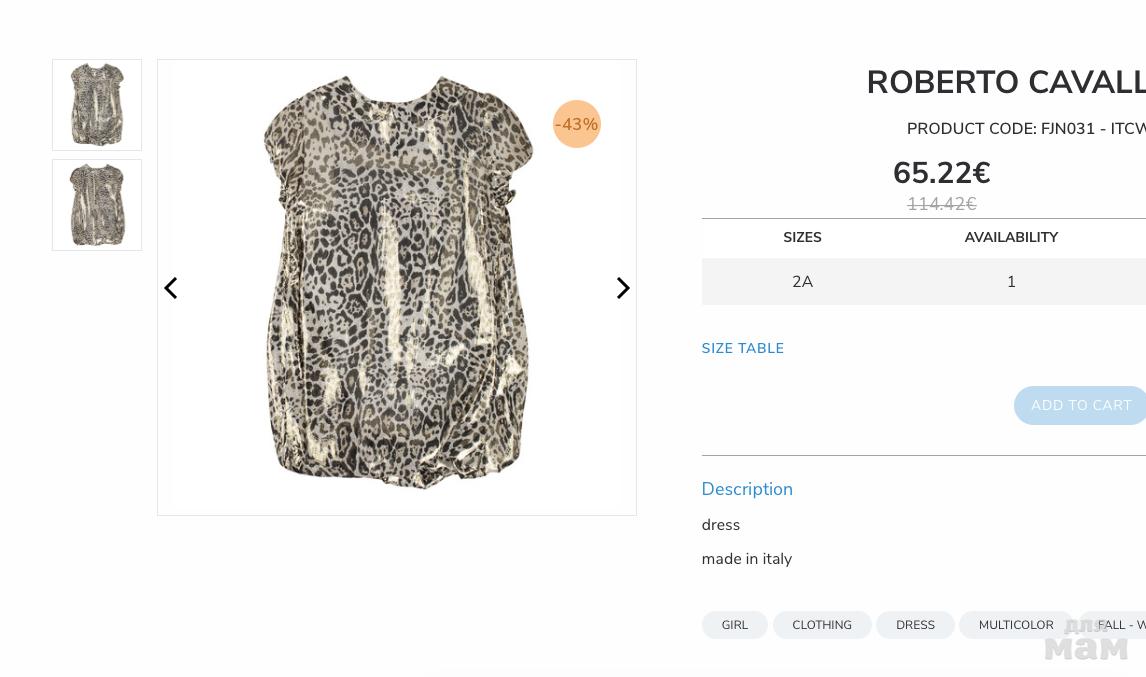Click the AVAILABILITY column header
This screenshot has height=677, width=1146.
(1011, 238)
